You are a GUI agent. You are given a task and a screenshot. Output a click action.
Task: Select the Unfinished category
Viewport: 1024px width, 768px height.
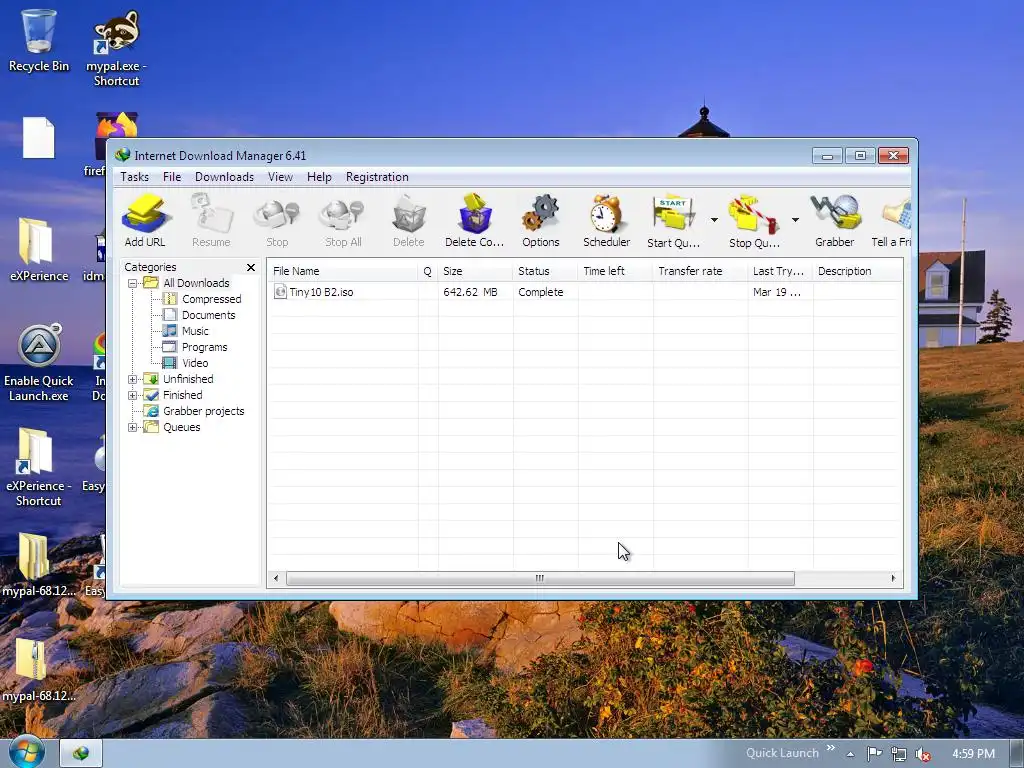click(188, 379)
